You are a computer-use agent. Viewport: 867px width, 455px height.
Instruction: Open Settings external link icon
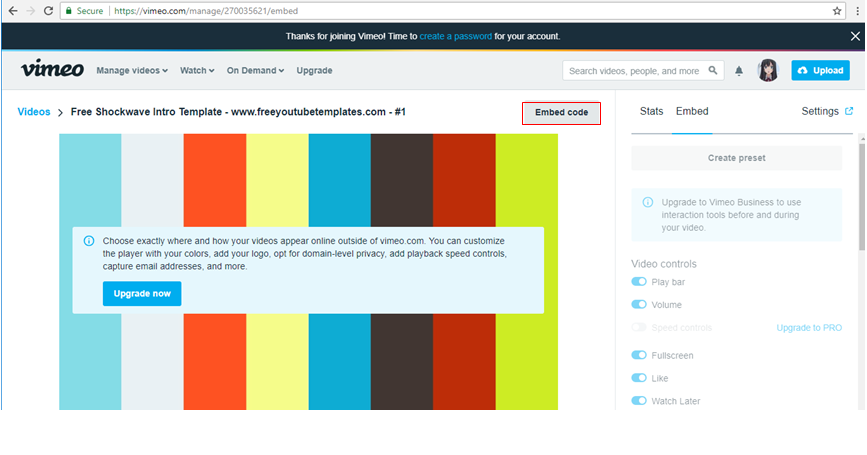[849, 111]
